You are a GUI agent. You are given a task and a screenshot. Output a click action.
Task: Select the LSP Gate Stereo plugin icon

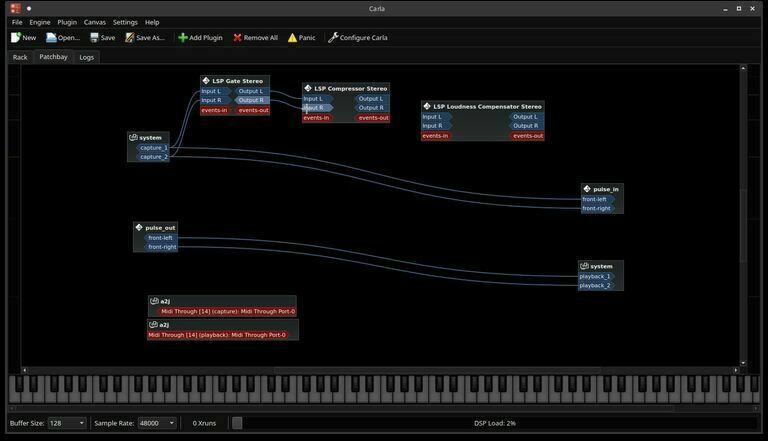click(x=206, y=81)
